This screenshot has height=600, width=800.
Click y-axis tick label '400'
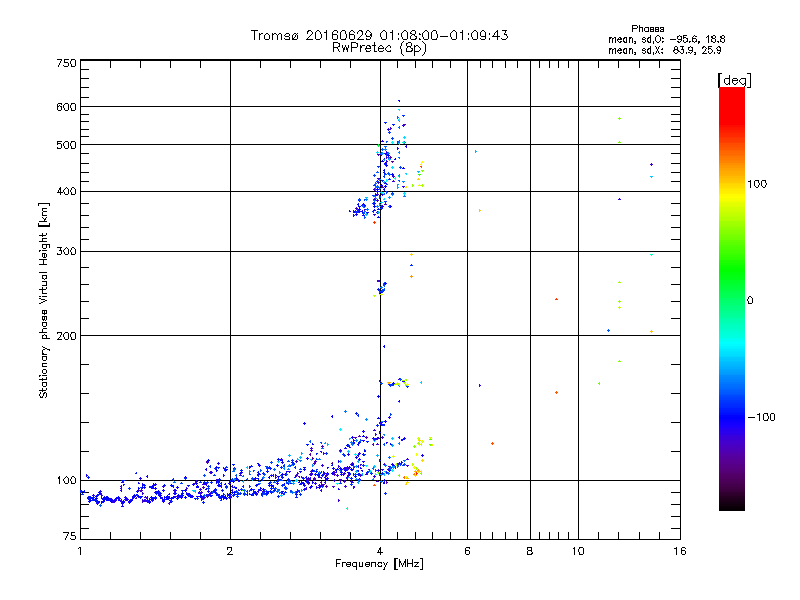pos(66,191)
